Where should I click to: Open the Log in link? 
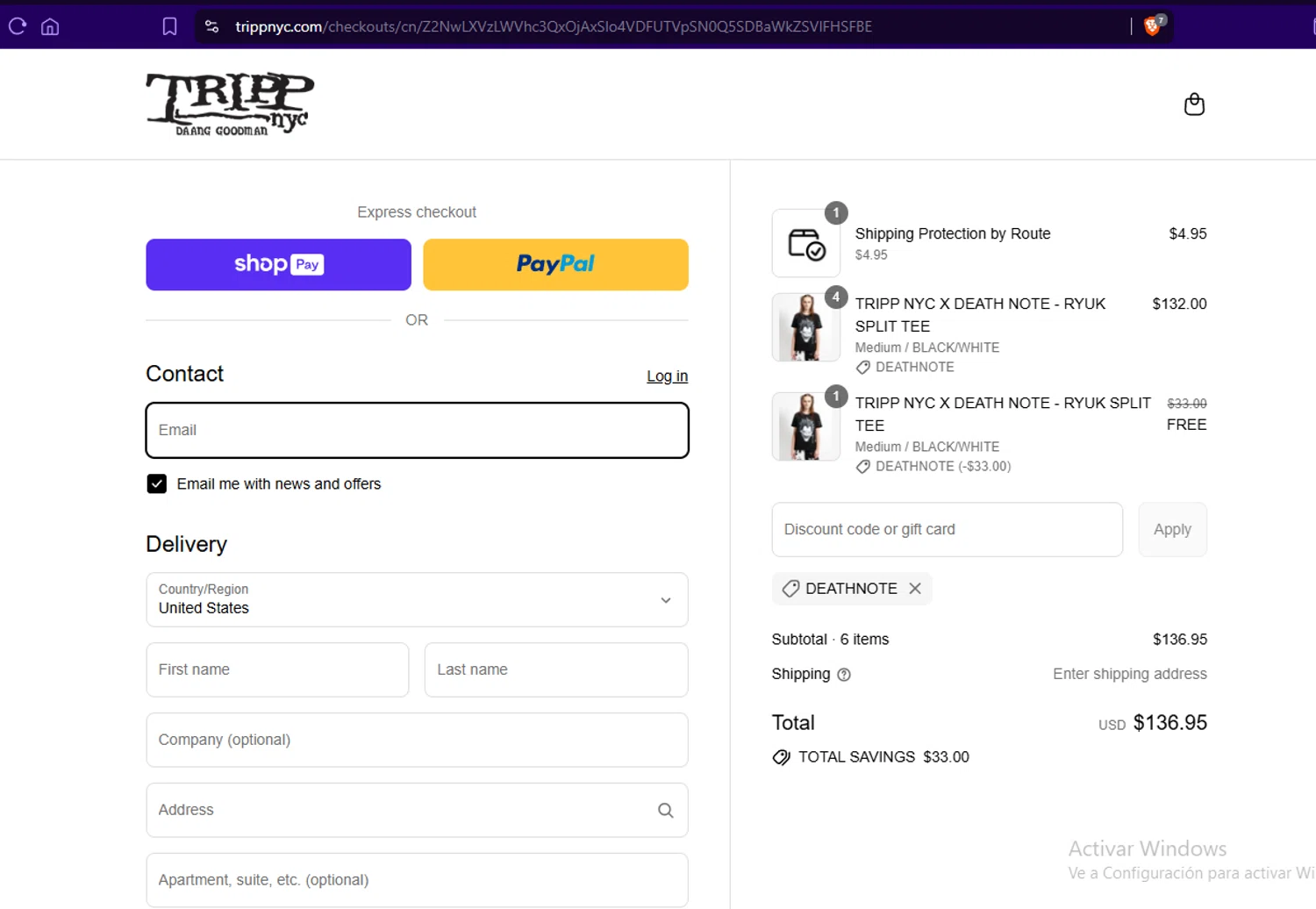[667, 376]
